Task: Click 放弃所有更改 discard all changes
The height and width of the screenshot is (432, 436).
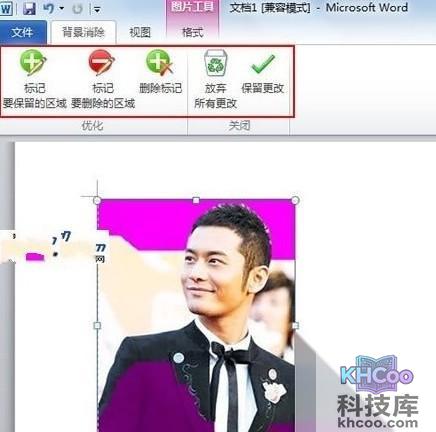Action: tap(216, 80)
